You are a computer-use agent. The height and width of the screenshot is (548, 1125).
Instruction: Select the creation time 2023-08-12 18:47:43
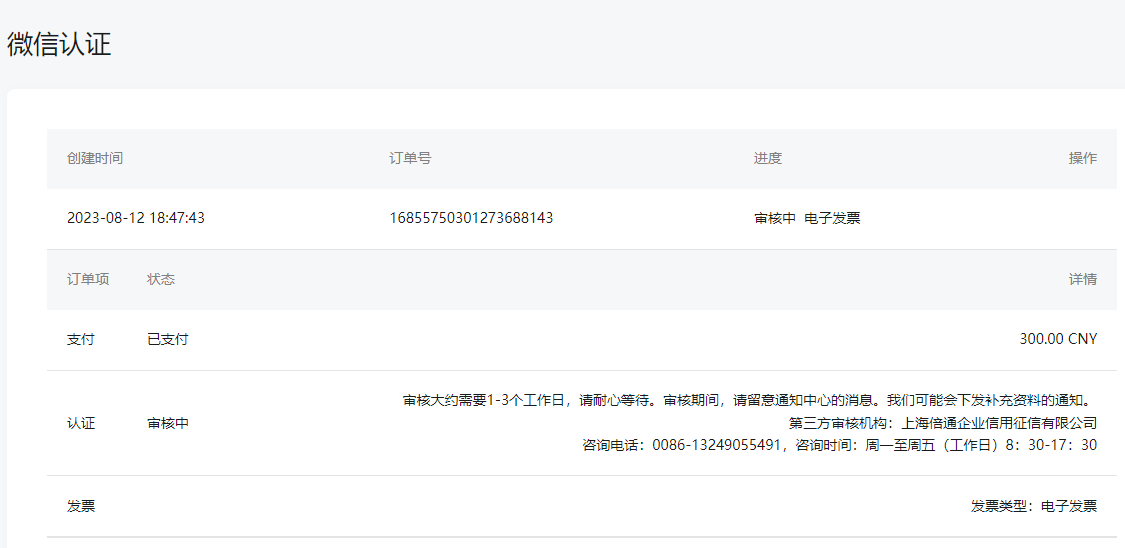(x=136, y=218)
